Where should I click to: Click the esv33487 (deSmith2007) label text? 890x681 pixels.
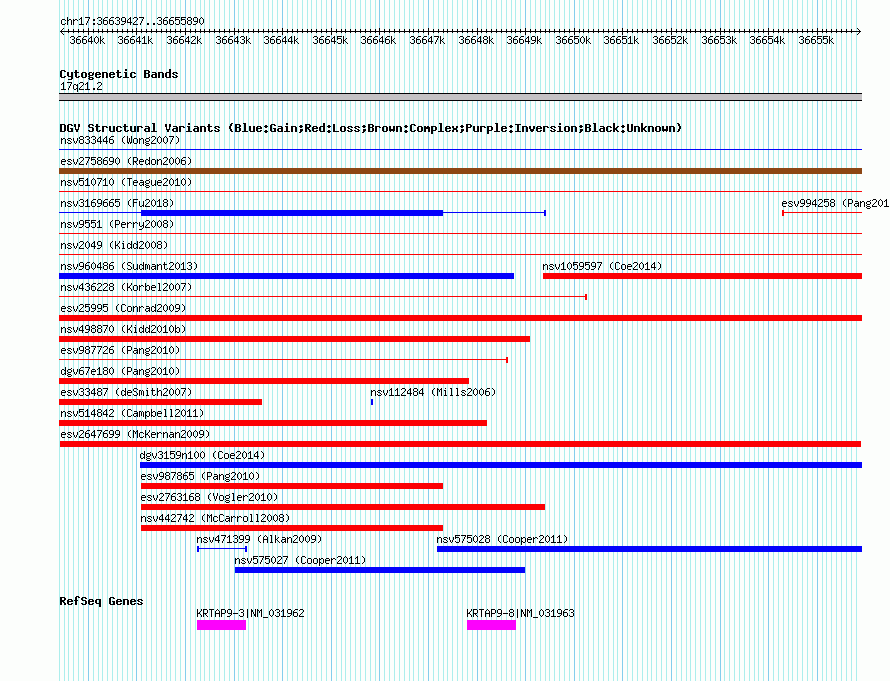tap(126, 392)
